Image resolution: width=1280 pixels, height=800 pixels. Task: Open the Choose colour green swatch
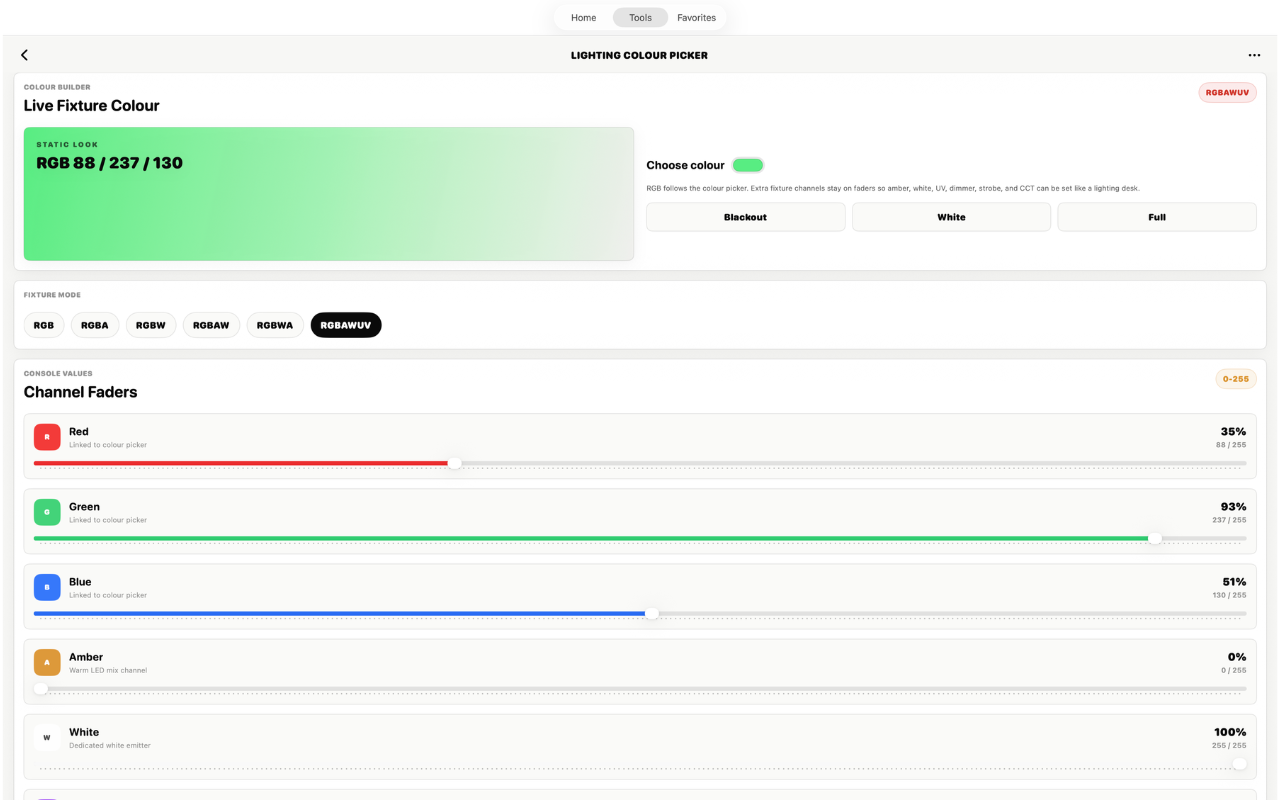coord(748,165)
